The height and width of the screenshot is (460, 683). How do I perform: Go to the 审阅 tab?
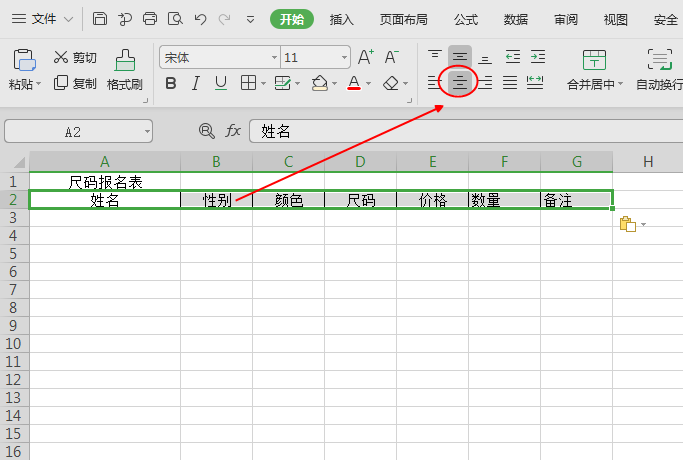click(x=566, y=19)
